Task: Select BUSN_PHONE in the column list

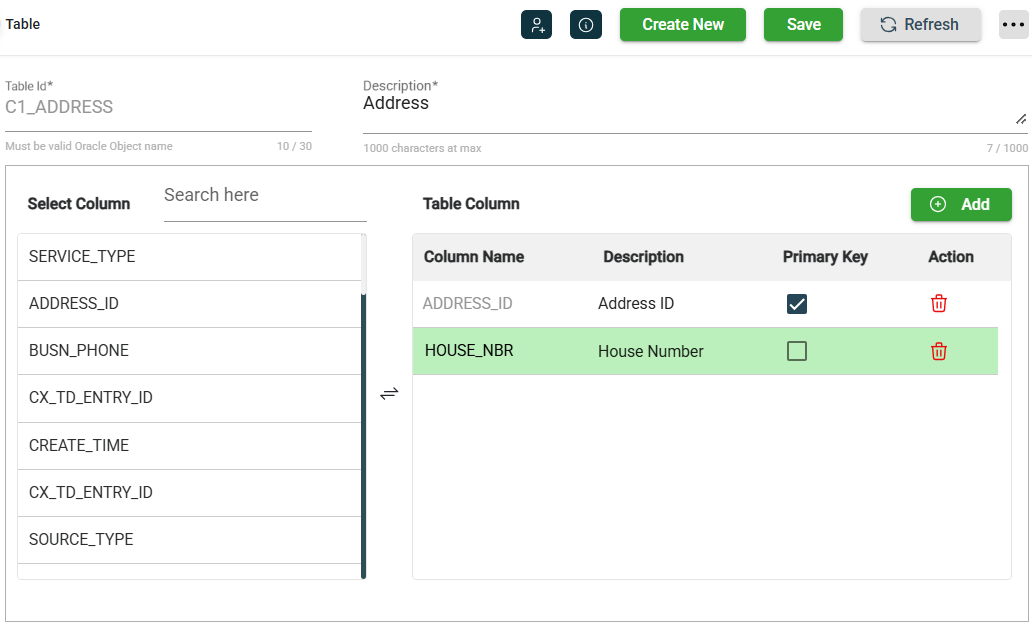Action: (x=189, y=351)
